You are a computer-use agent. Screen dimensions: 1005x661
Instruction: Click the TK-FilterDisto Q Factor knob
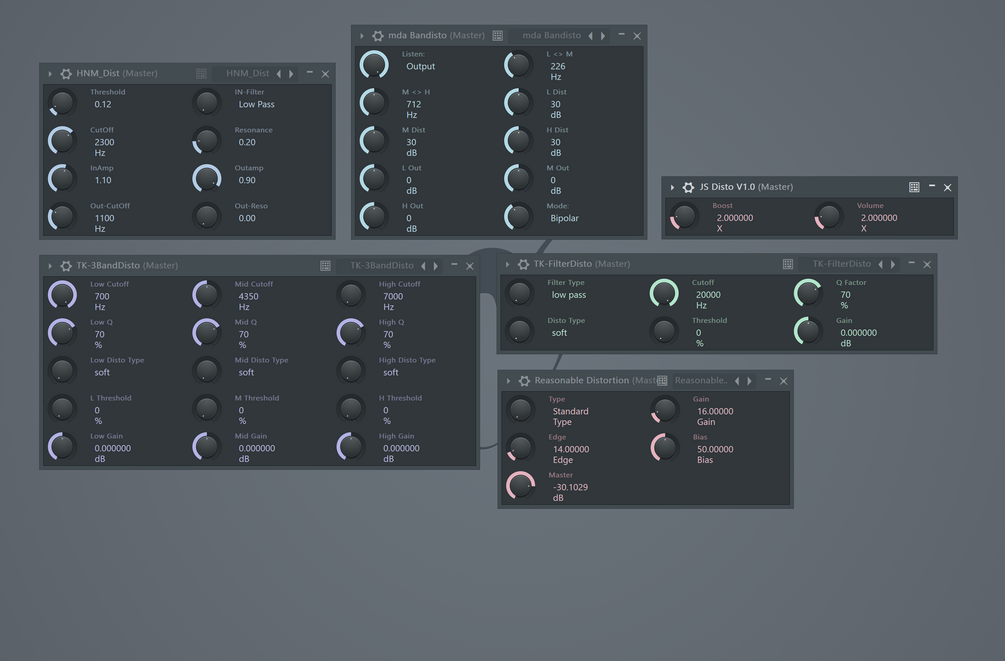click(808, 293)
